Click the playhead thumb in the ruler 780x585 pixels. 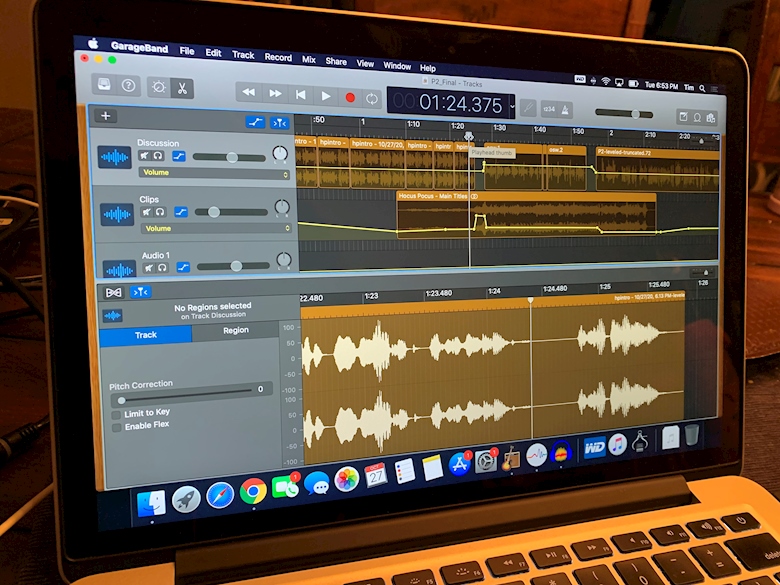click(469, 135)
